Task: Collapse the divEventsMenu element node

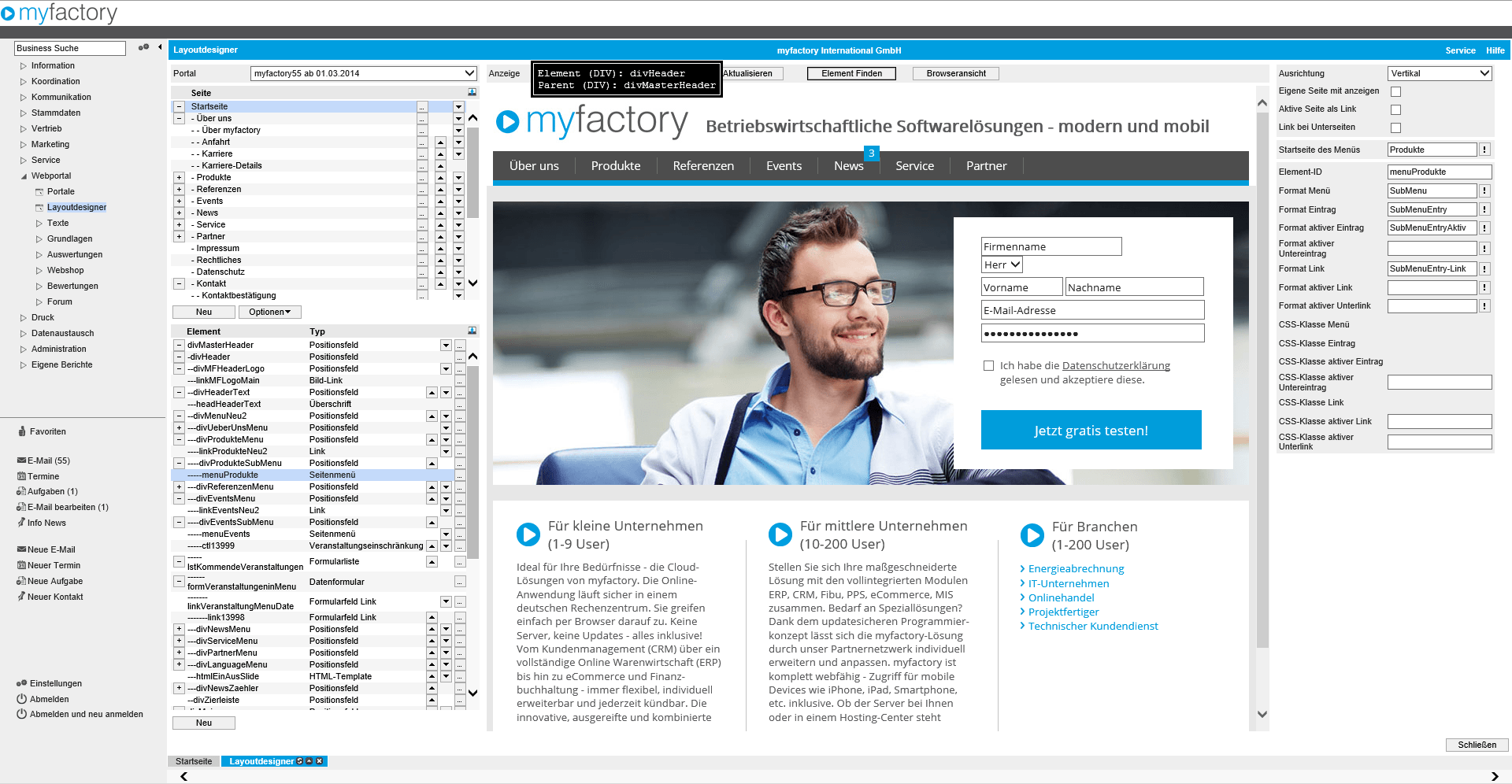Action: click(x=180, y=498)
